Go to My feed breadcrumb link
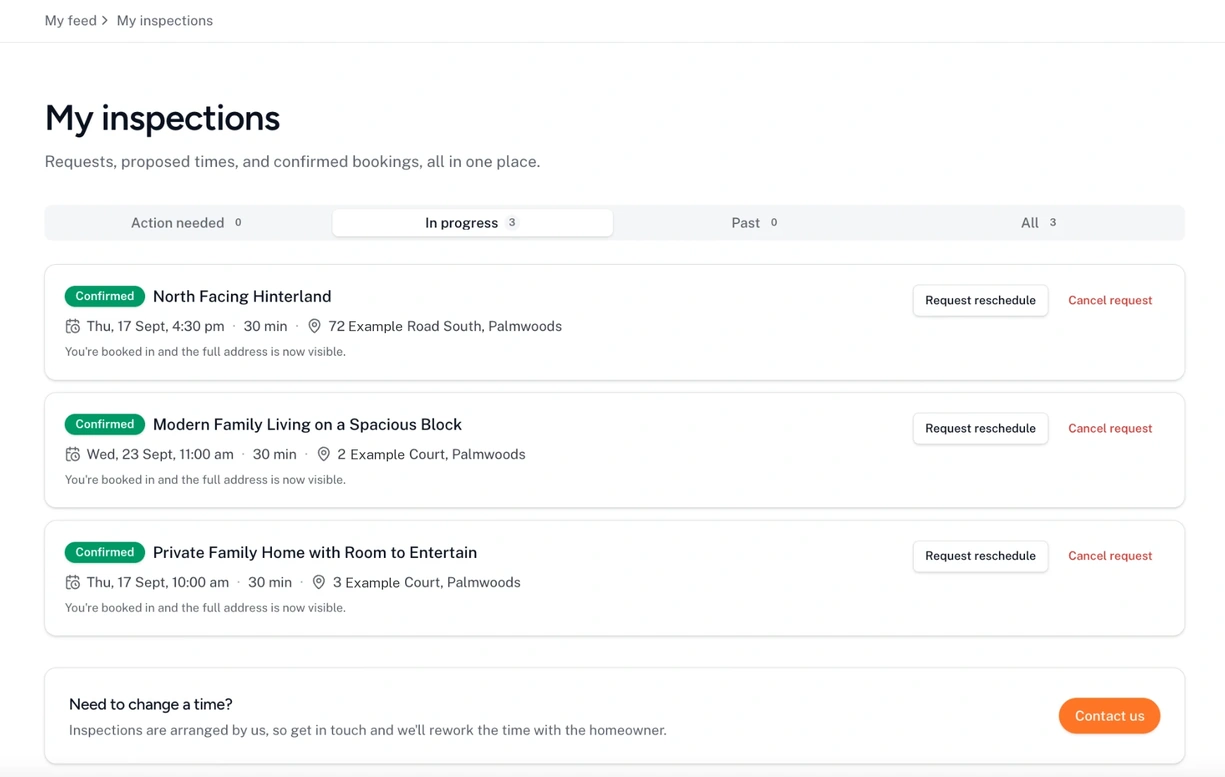Image resolution: width=1225 pixels, height=777 pixels. [x=70, y=20]
